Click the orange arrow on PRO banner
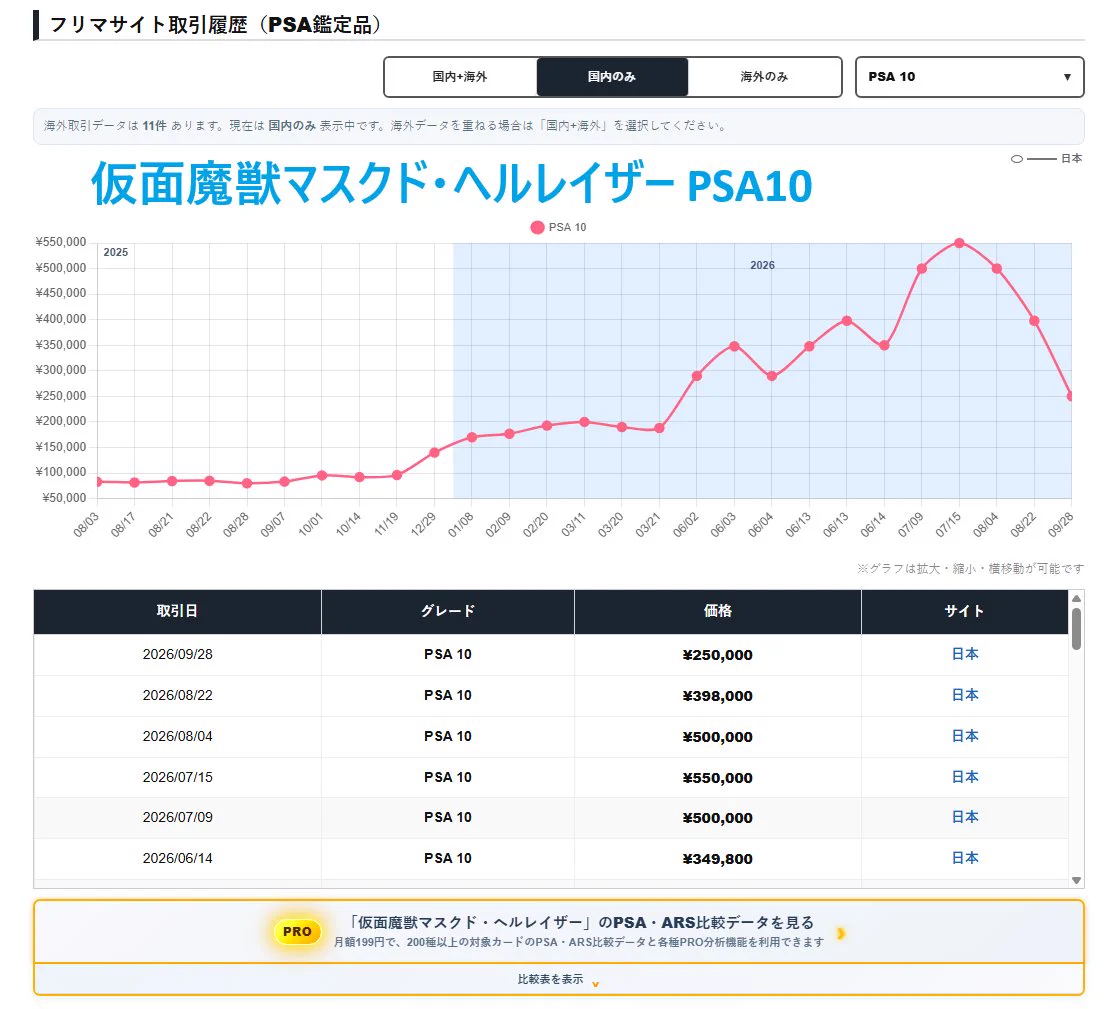This screenshot has height=1009, width=1117. [841, 933]
